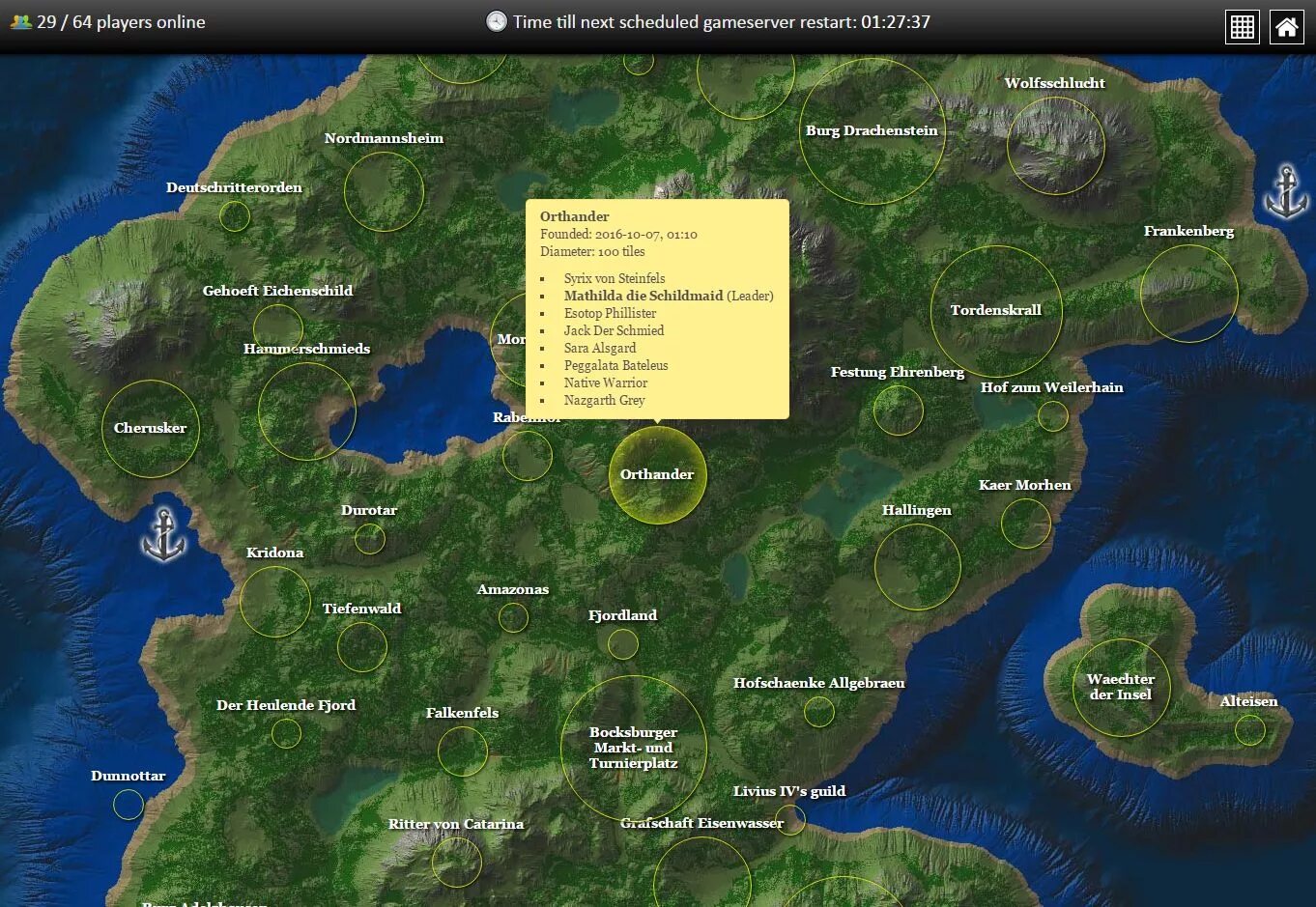Screen dimensions: 1316x907
Task: Select the anchor harbor near Cherusker
Action: (x=163, y=534)
